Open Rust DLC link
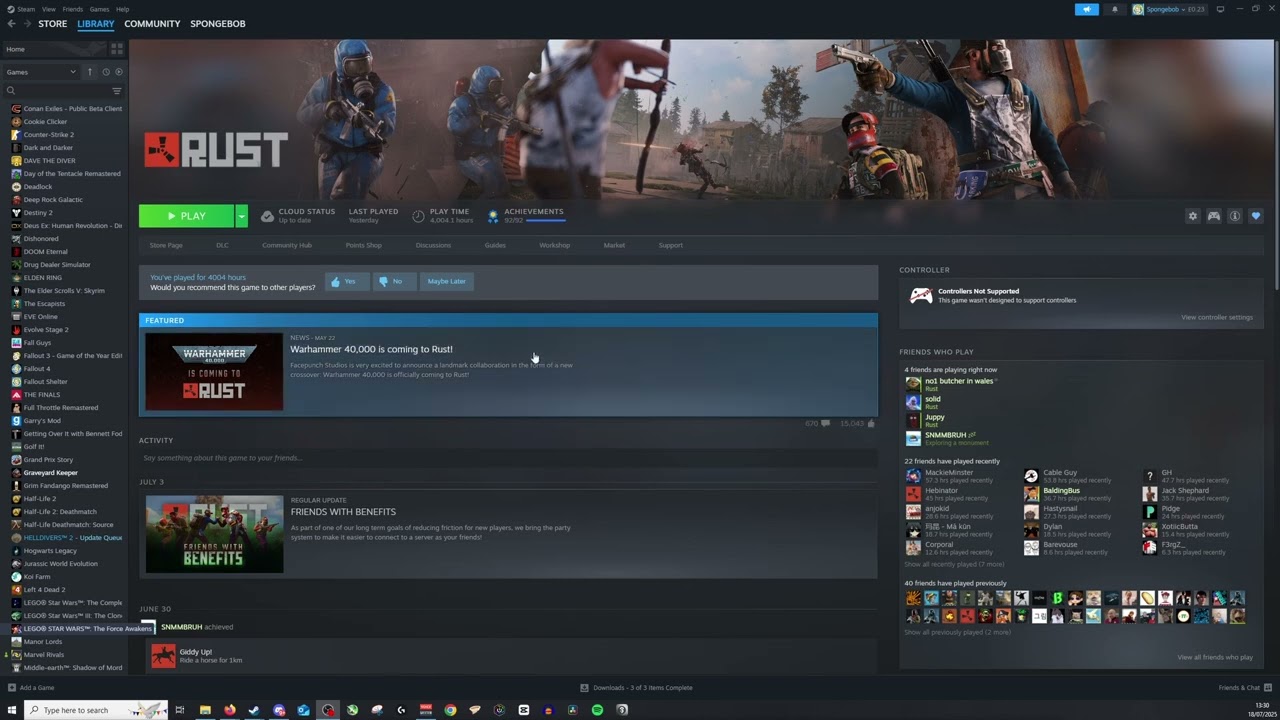This screenshot has width=1280, height=720. 222,245
